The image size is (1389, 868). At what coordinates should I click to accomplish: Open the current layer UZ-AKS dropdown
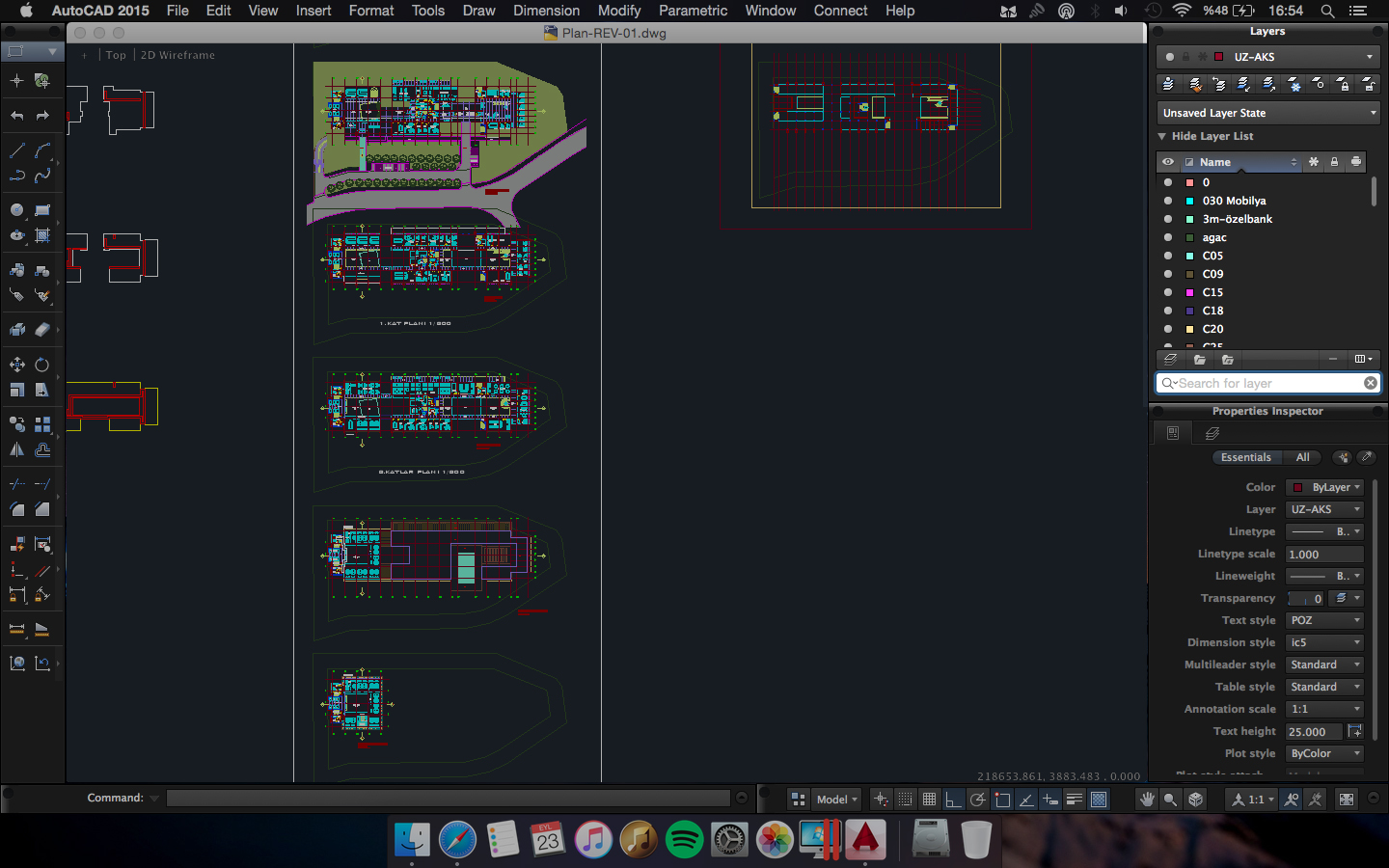[1268, 57]
